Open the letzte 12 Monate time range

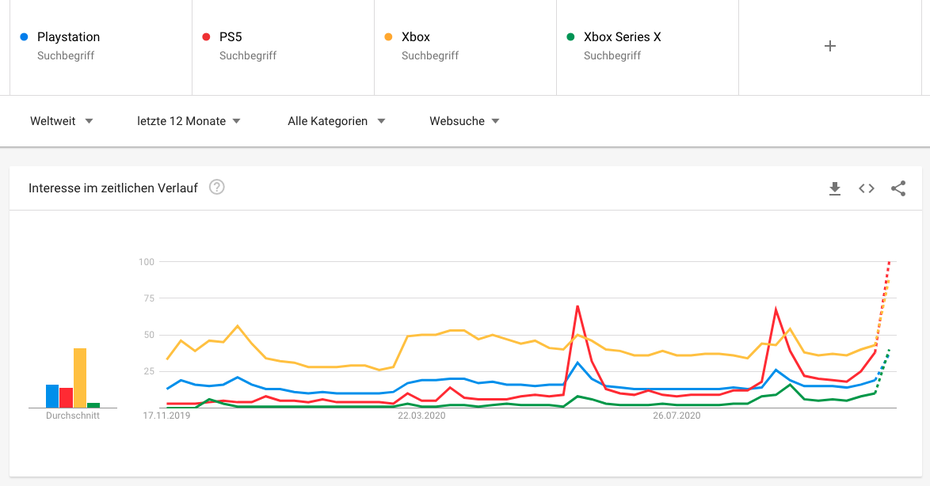click(189, 121)
